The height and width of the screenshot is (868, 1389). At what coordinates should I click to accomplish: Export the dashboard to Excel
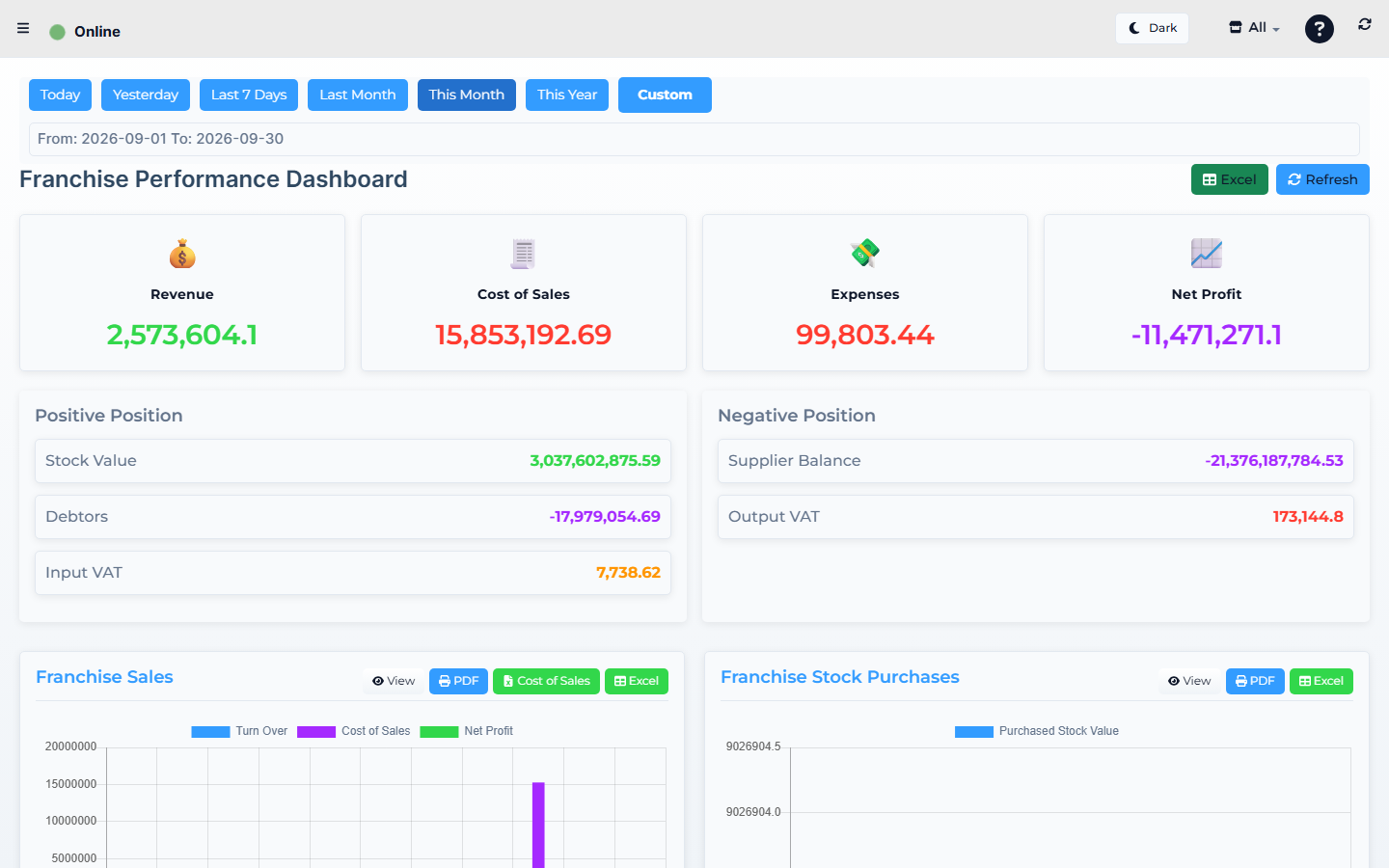pos(1230,179)
